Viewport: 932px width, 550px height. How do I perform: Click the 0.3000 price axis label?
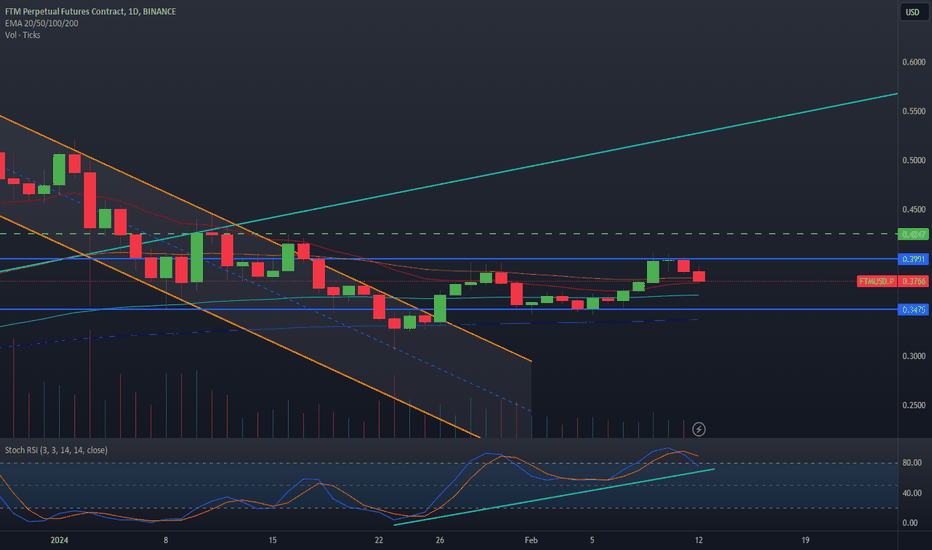tap(914, 356)
